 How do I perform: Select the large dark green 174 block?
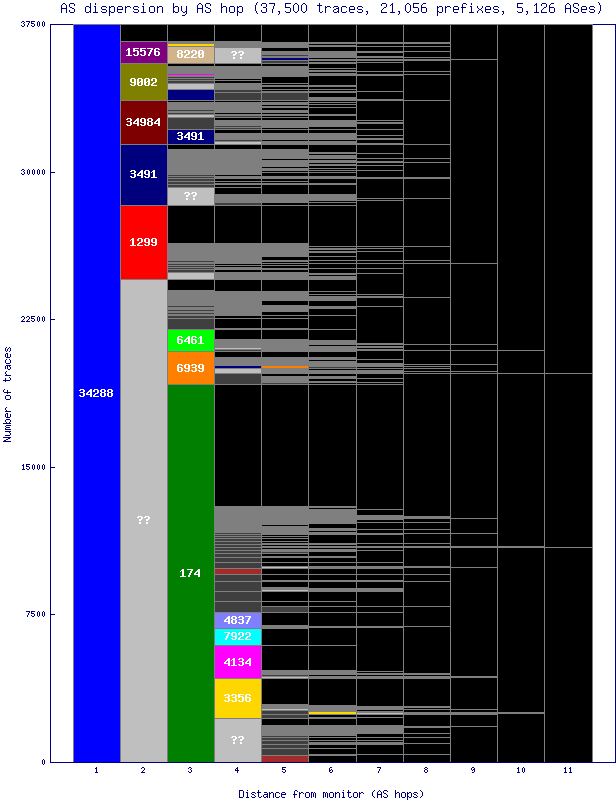[190, 573]
